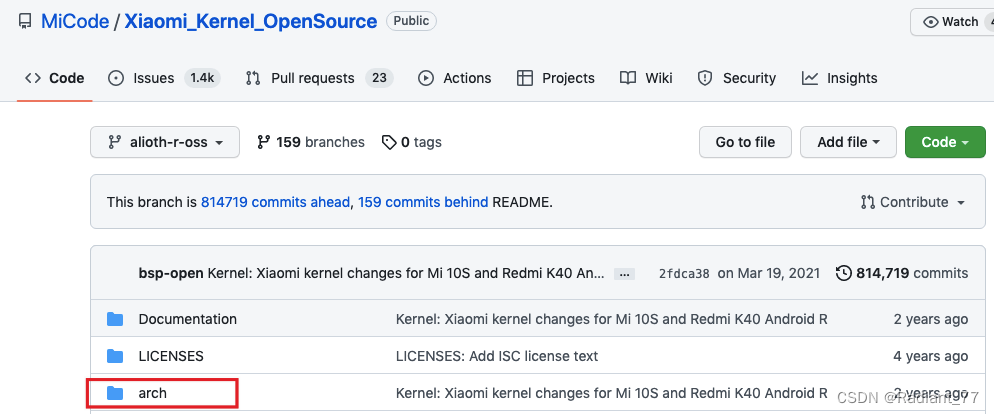The image size is (994, 414).
Task: Open the MiCode owner link
Action: [x=75, y=22]
